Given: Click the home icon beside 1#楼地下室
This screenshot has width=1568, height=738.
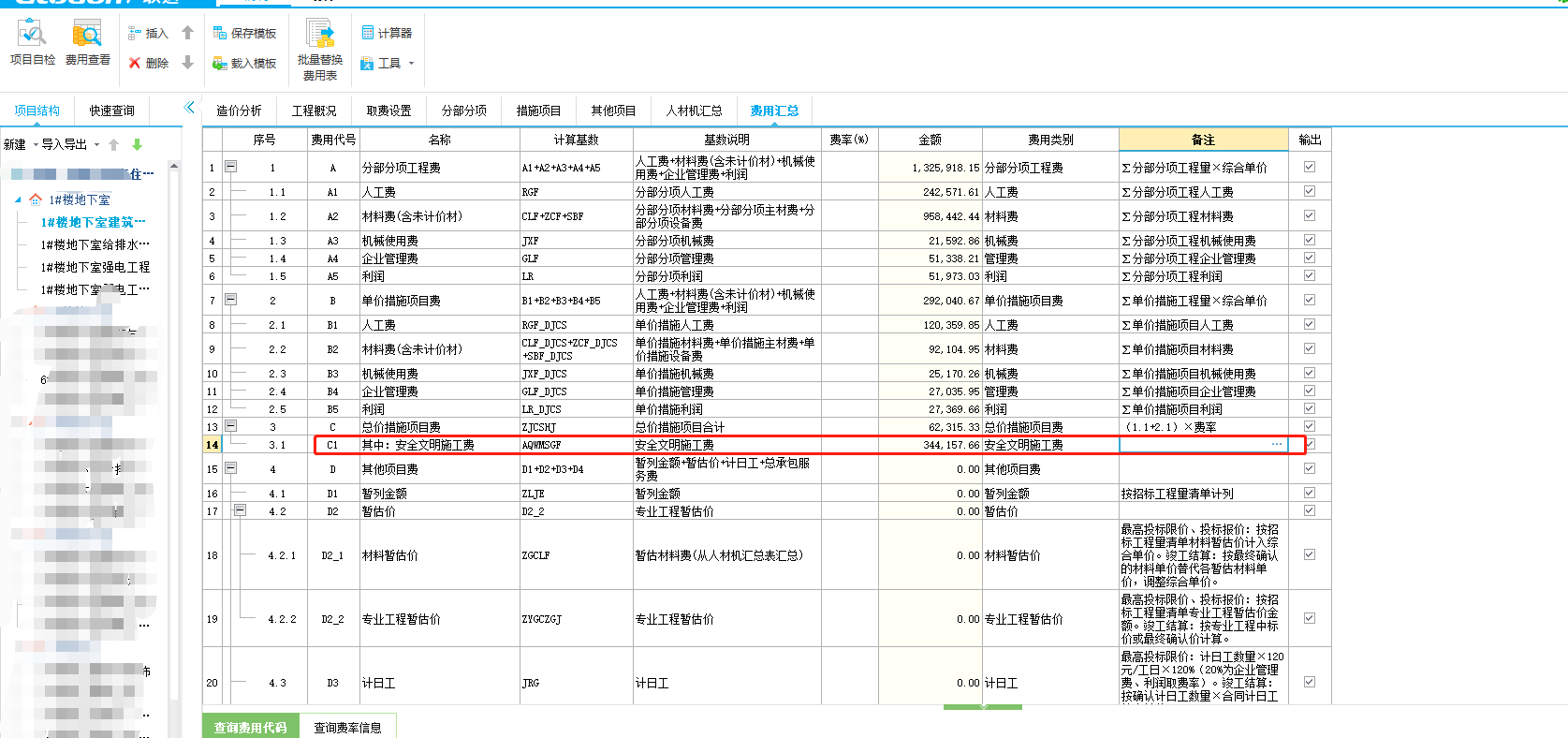Looking at the screenshot, I should coord(36,199).
